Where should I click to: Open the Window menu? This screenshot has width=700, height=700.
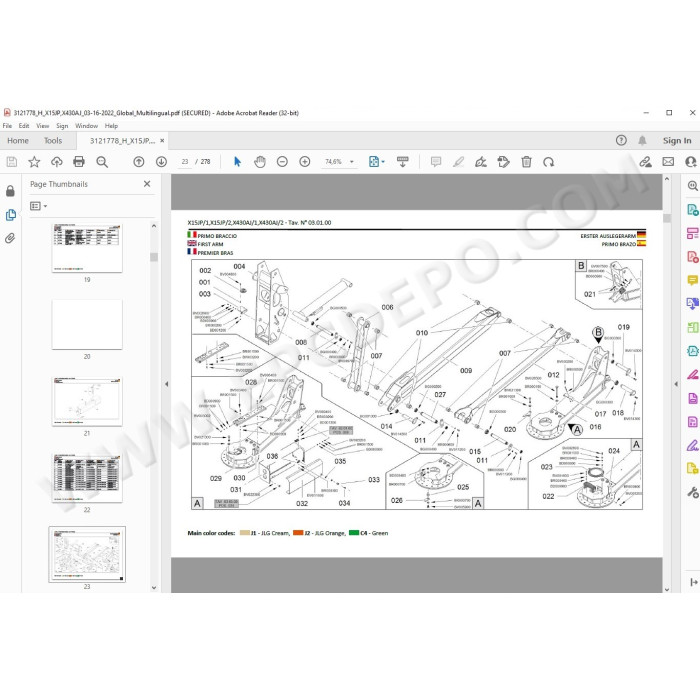coord(86,126)
